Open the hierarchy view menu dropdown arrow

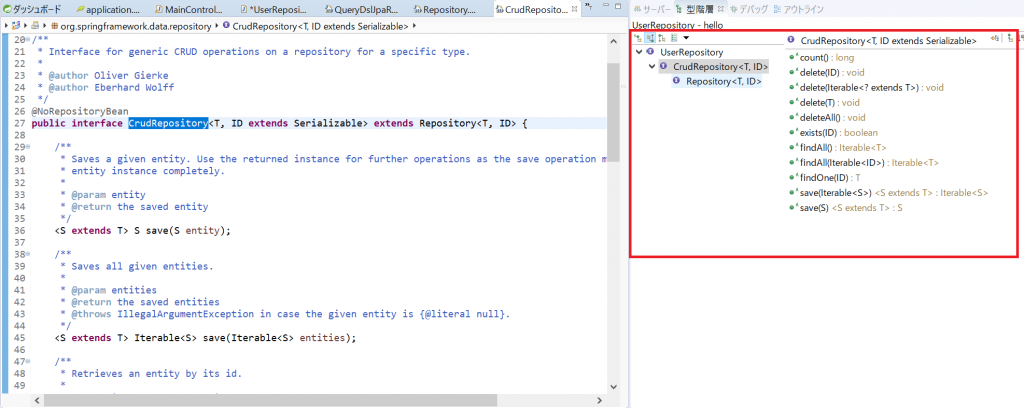686,37
